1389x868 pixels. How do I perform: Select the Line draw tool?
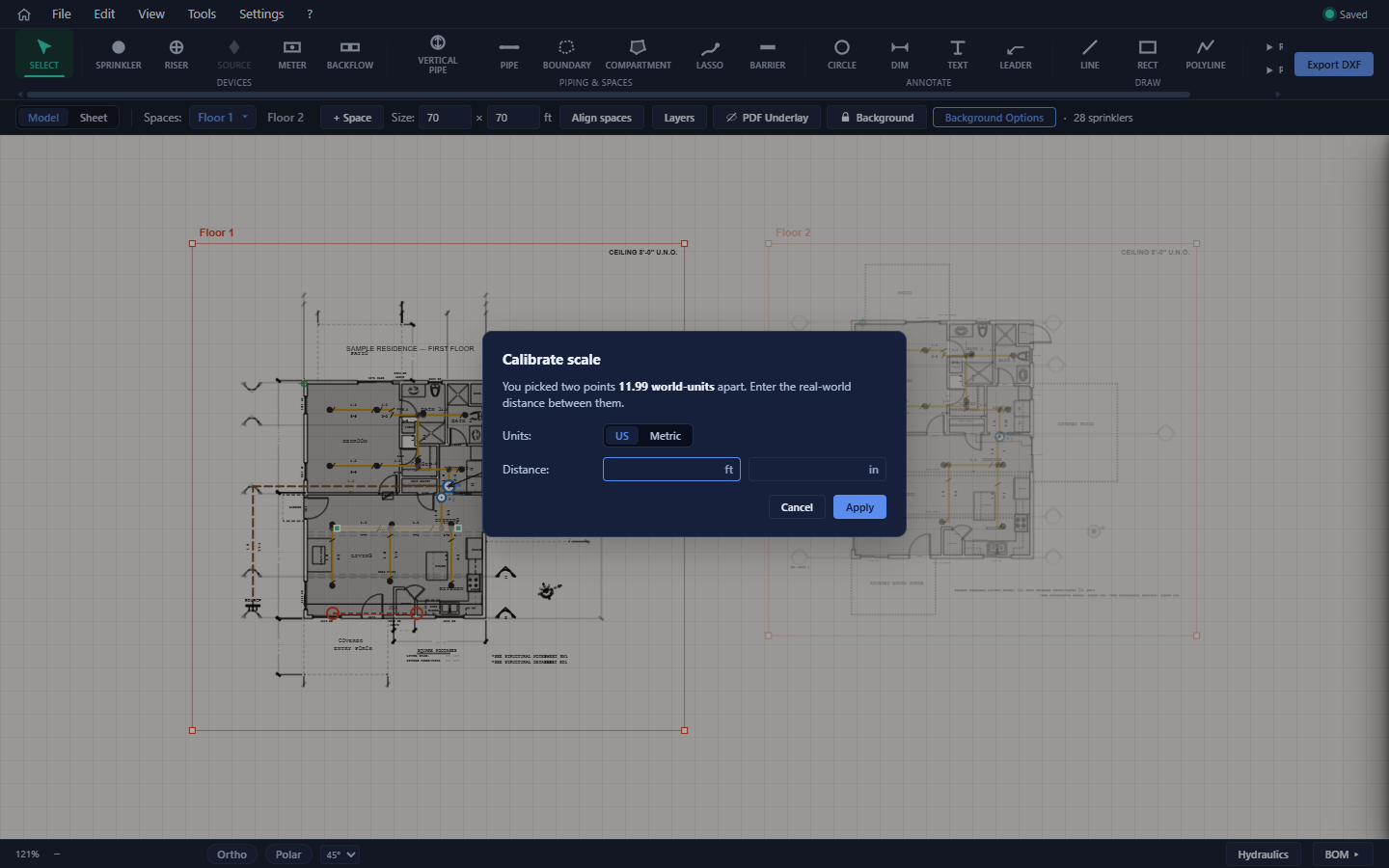point(1090,54)
